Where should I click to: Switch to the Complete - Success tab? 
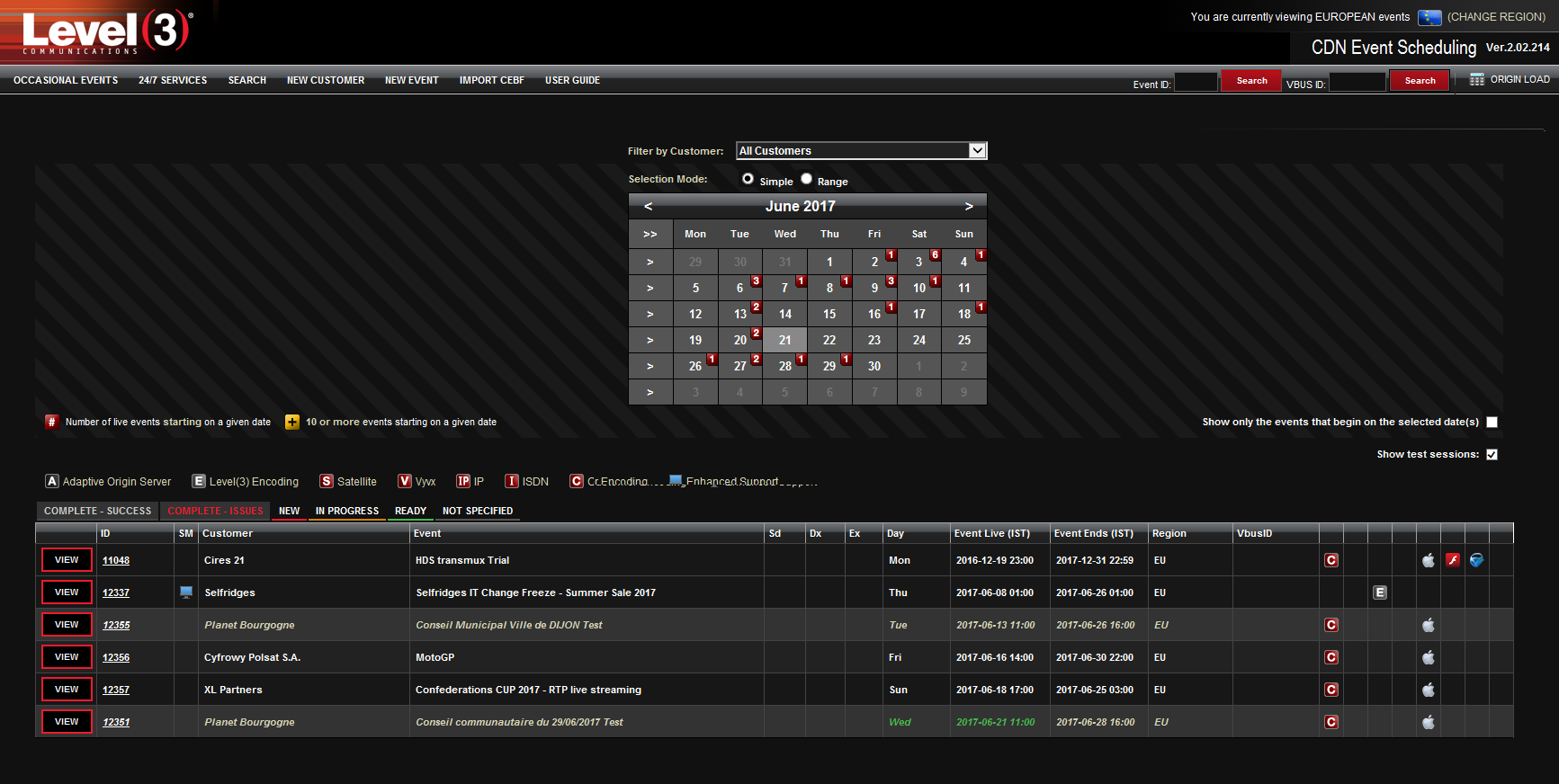[x=98, y=511]
